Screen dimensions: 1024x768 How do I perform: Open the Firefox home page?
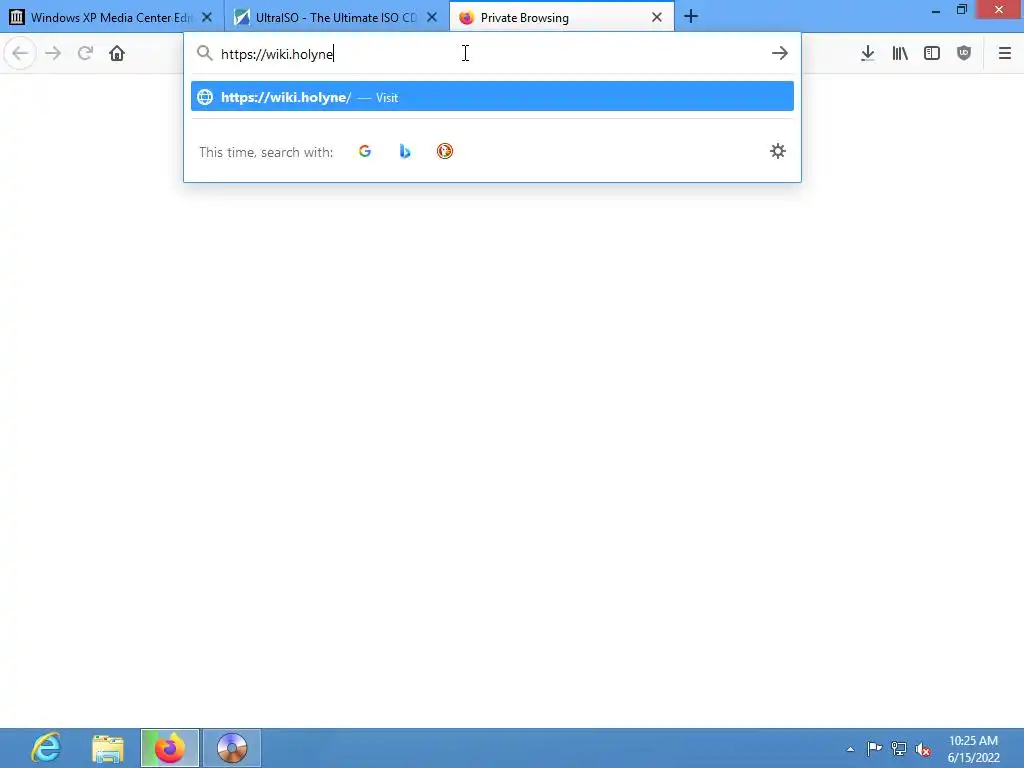point(117,53)
